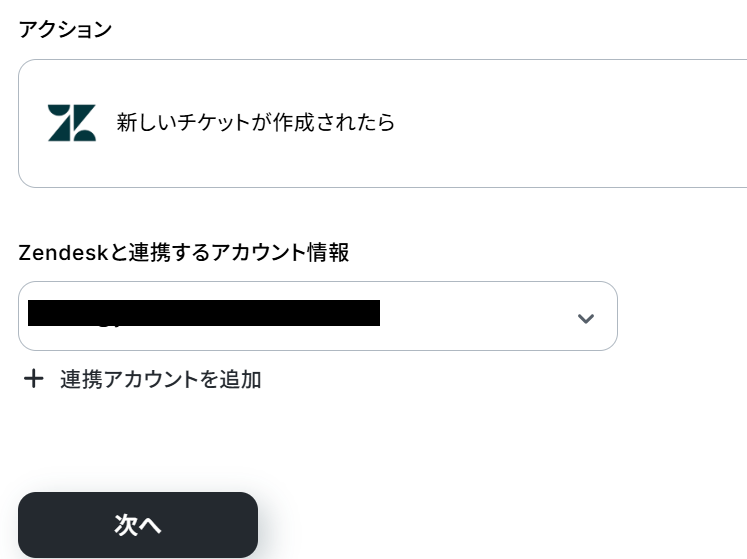747x559 pixels.
Task: Click the アクション section label
Action: (x=65, y=29)
